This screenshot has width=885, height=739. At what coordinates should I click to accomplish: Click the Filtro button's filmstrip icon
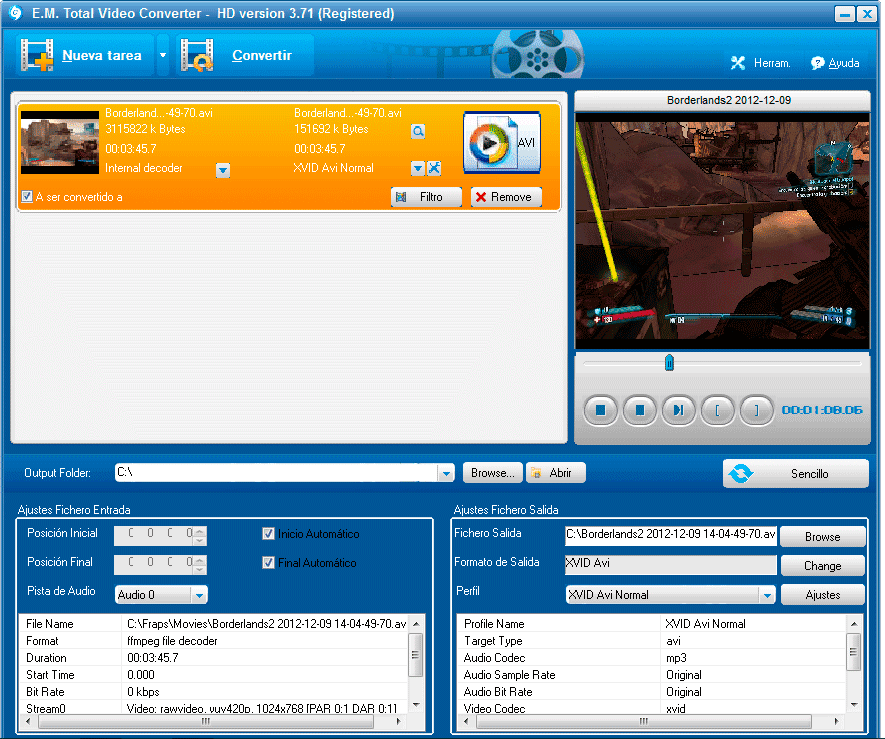click(402, 197)
